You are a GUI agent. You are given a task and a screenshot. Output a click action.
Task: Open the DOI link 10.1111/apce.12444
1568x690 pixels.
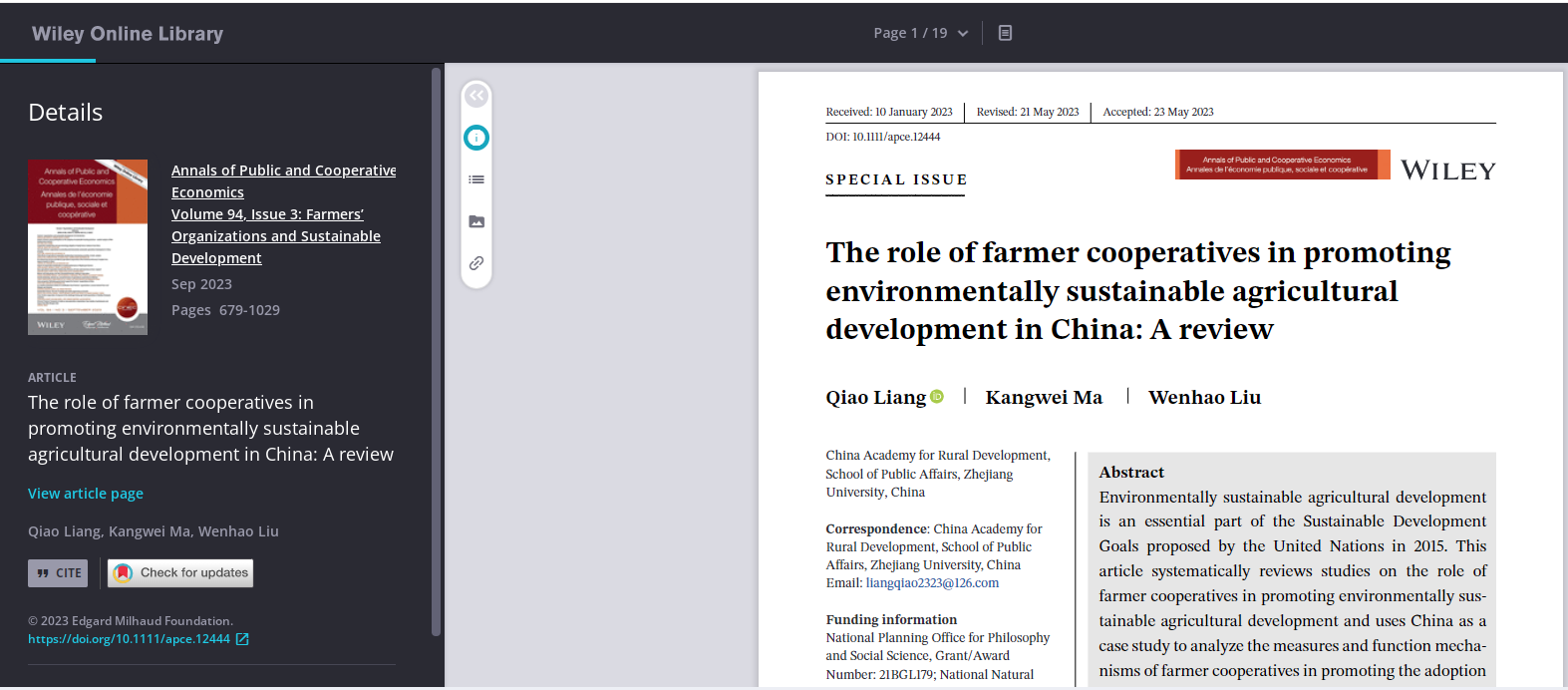coord(129,639)
